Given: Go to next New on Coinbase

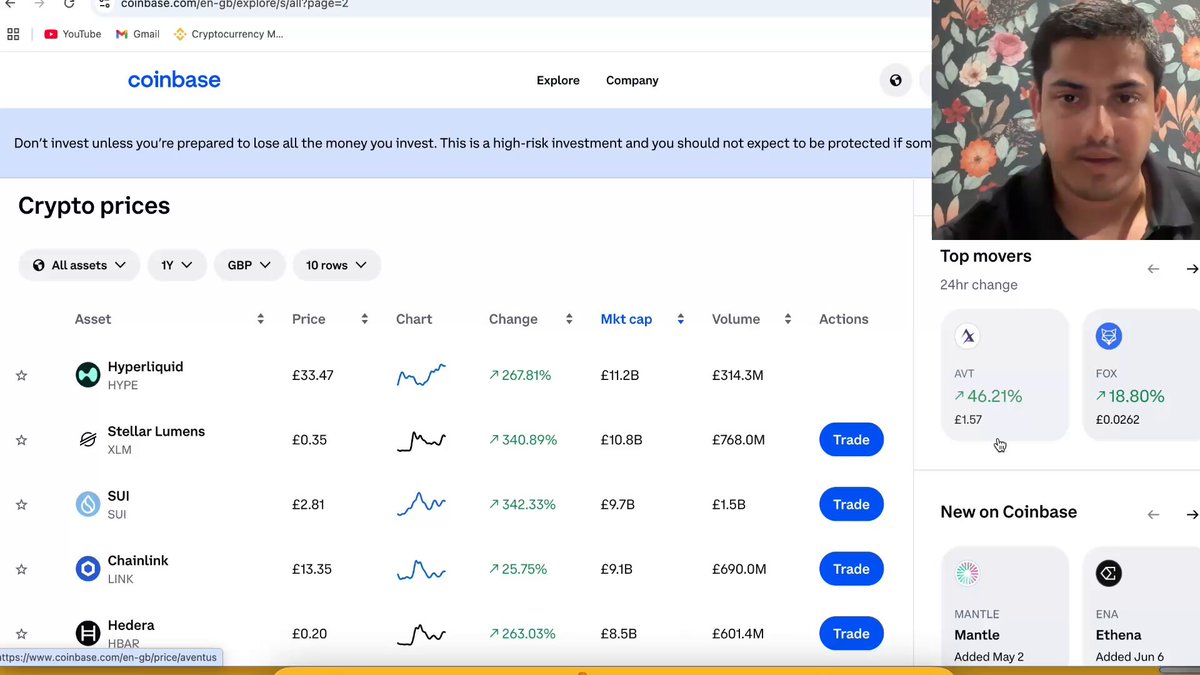Looking at the screenshot, I should 1192,514.
